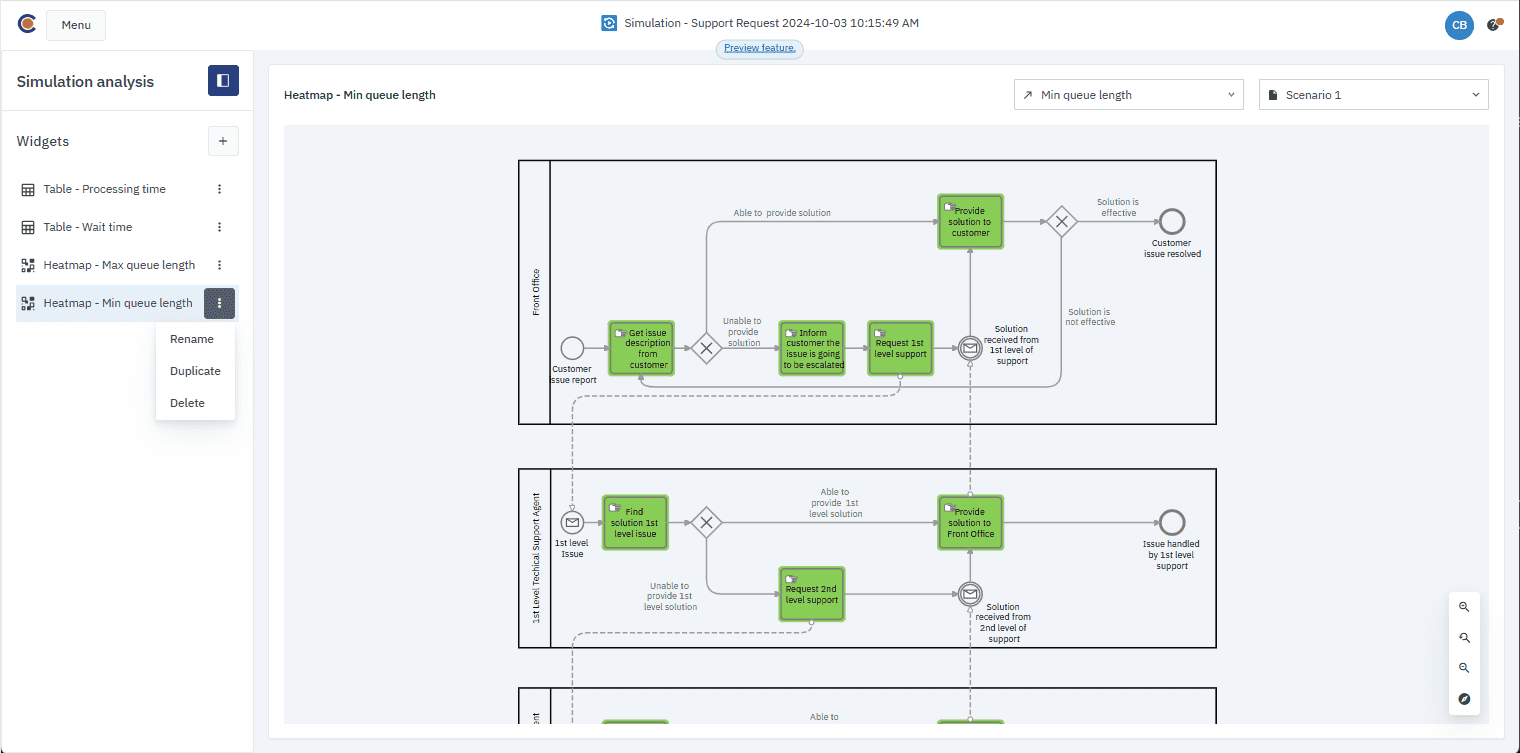Click the 1st level Issue message start event
The width and height of the screenshot is (1520, 753).
(572, 522)
